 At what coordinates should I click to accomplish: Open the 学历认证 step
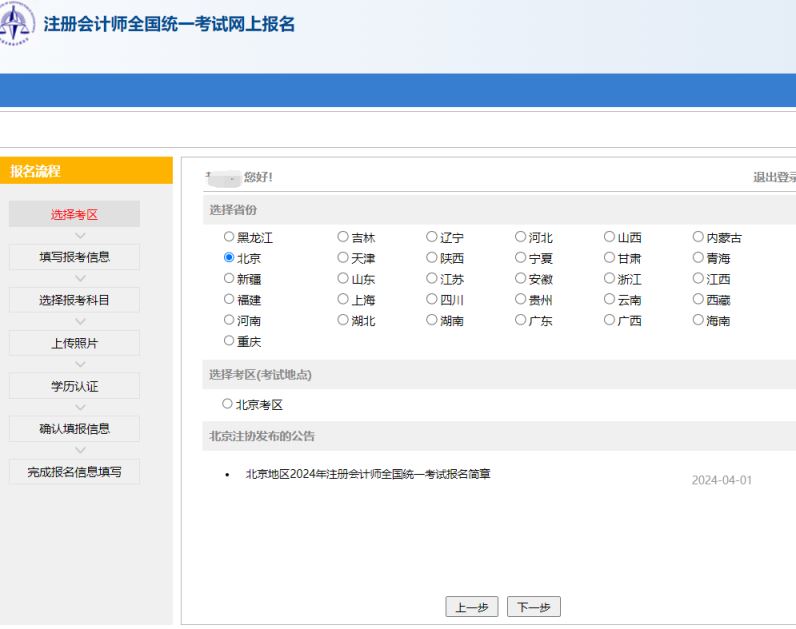pyautogui.click(x=74, y=386)
